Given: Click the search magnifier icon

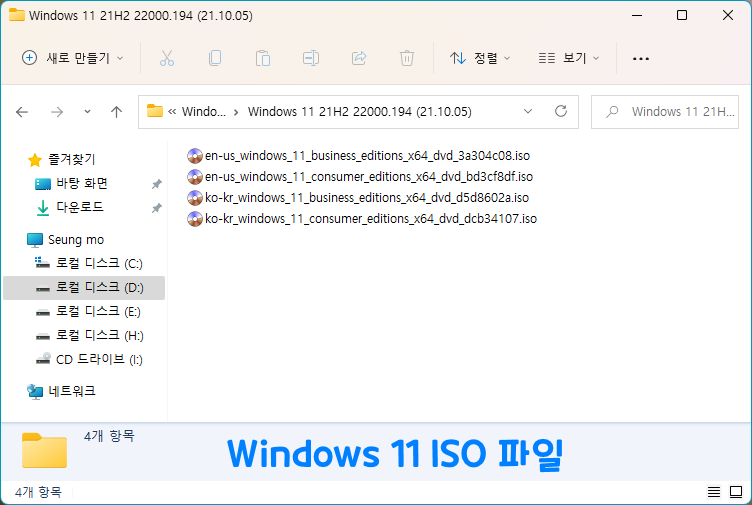Looking at the screenshot, I should [611, 112].
